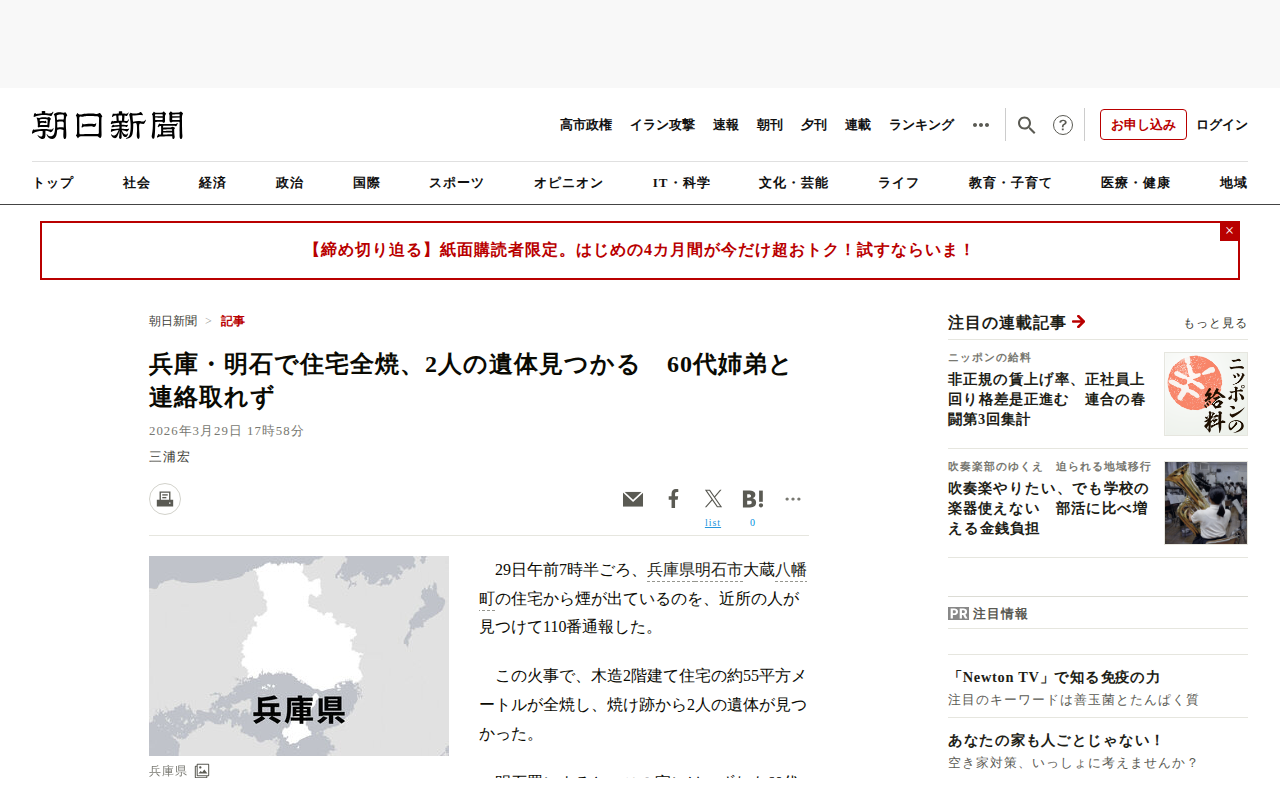Click the help question mark icon
The width and height of the screenshot is (1280, 800).
1062,125
